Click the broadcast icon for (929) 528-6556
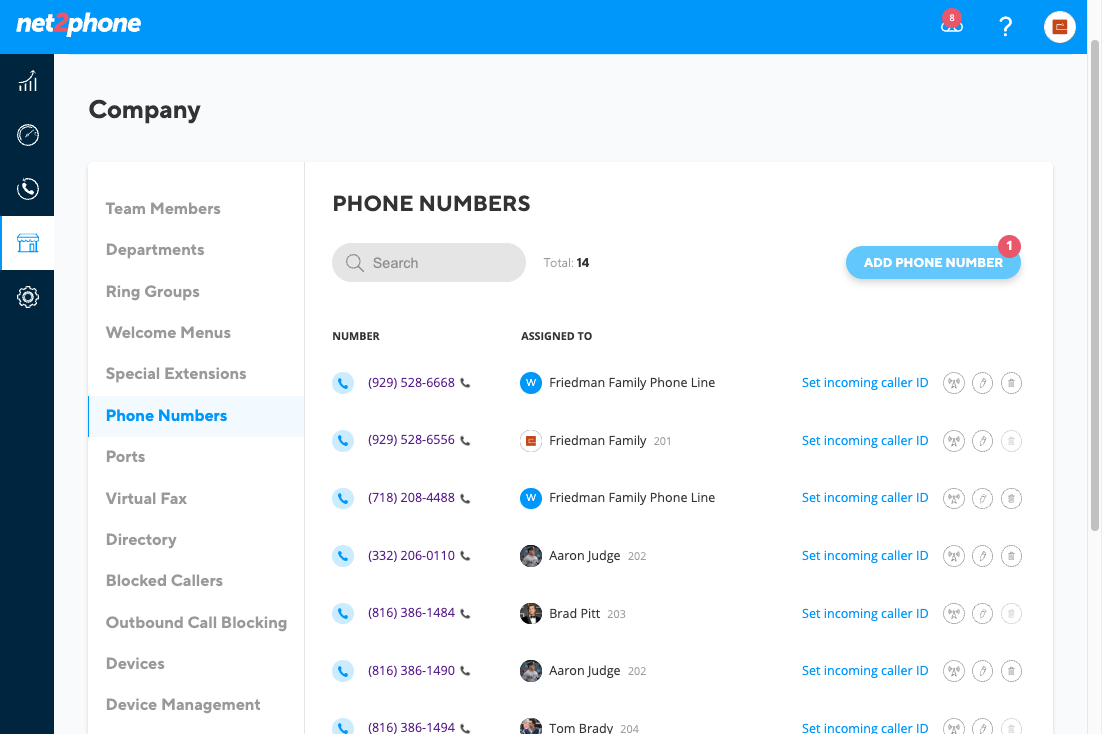 (x=954, y=441)
